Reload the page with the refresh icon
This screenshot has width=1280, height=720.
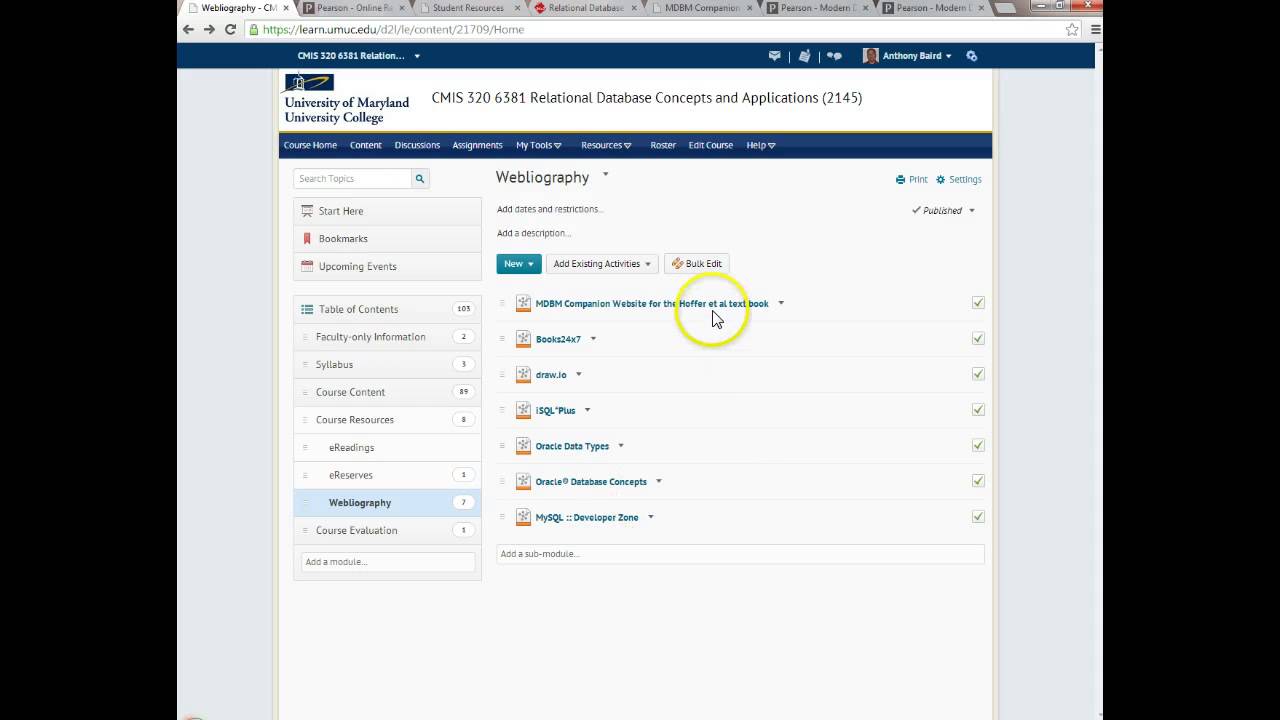[x=230, y=30]
